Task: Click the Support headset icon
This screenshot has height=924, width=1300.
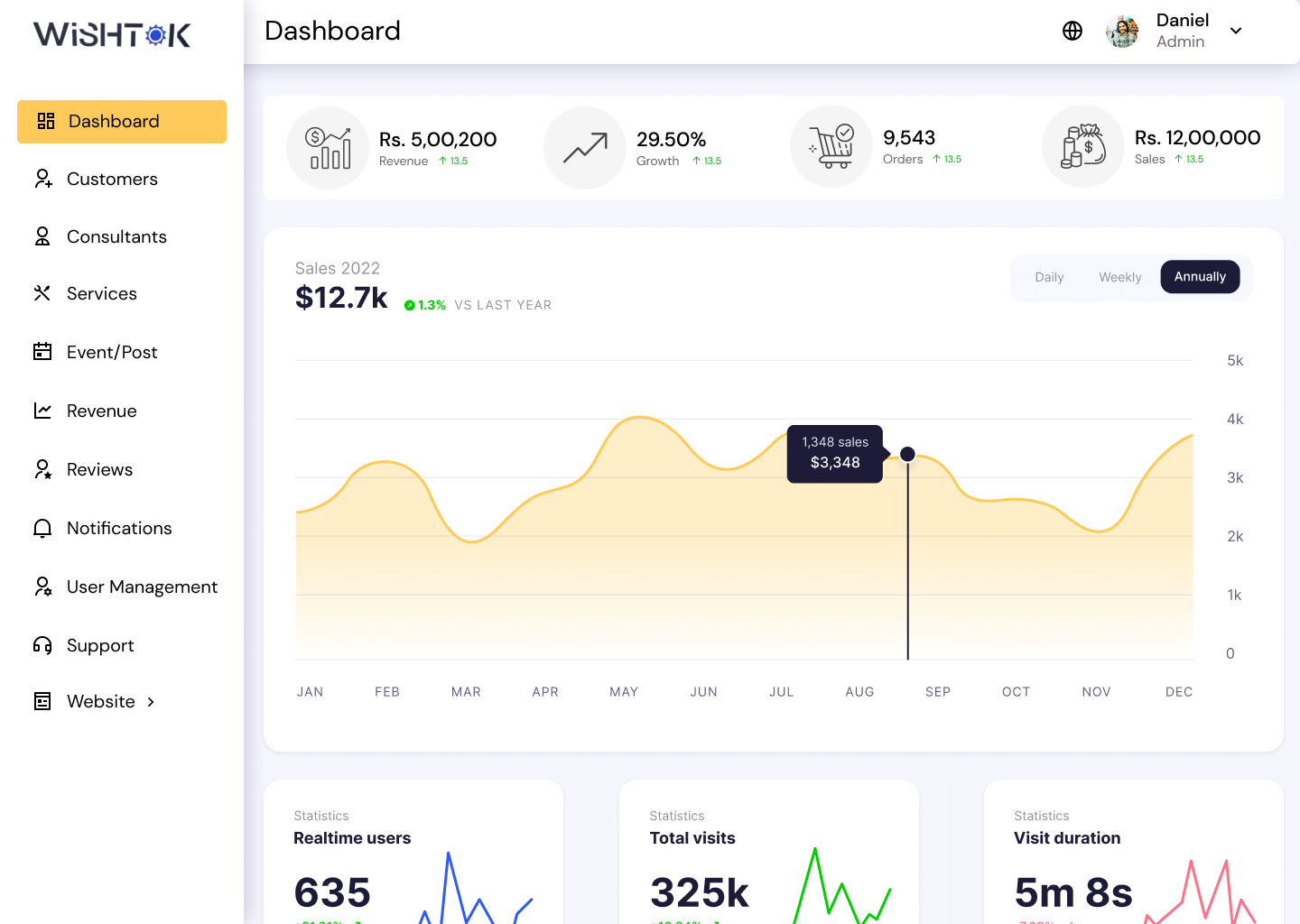Action: (x=42, y=645)
